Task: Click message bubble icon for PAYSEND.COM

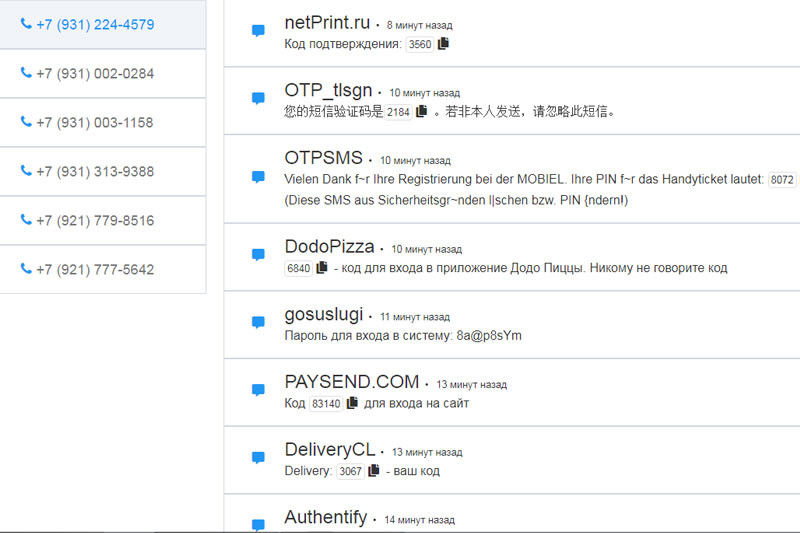Action: click(258, 390)
